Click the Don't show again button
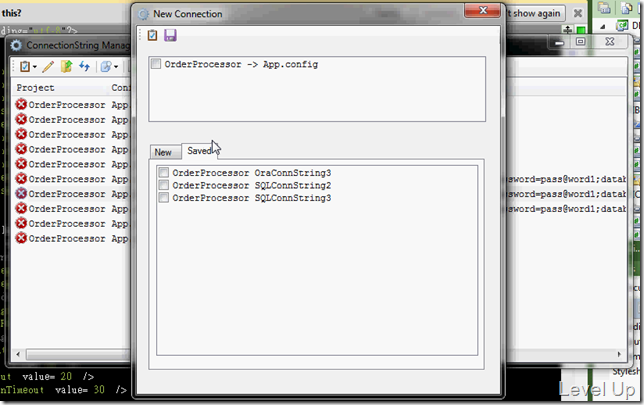Image resolution: width=644 pixels, height=405 pixels. [x=535, y=14]
